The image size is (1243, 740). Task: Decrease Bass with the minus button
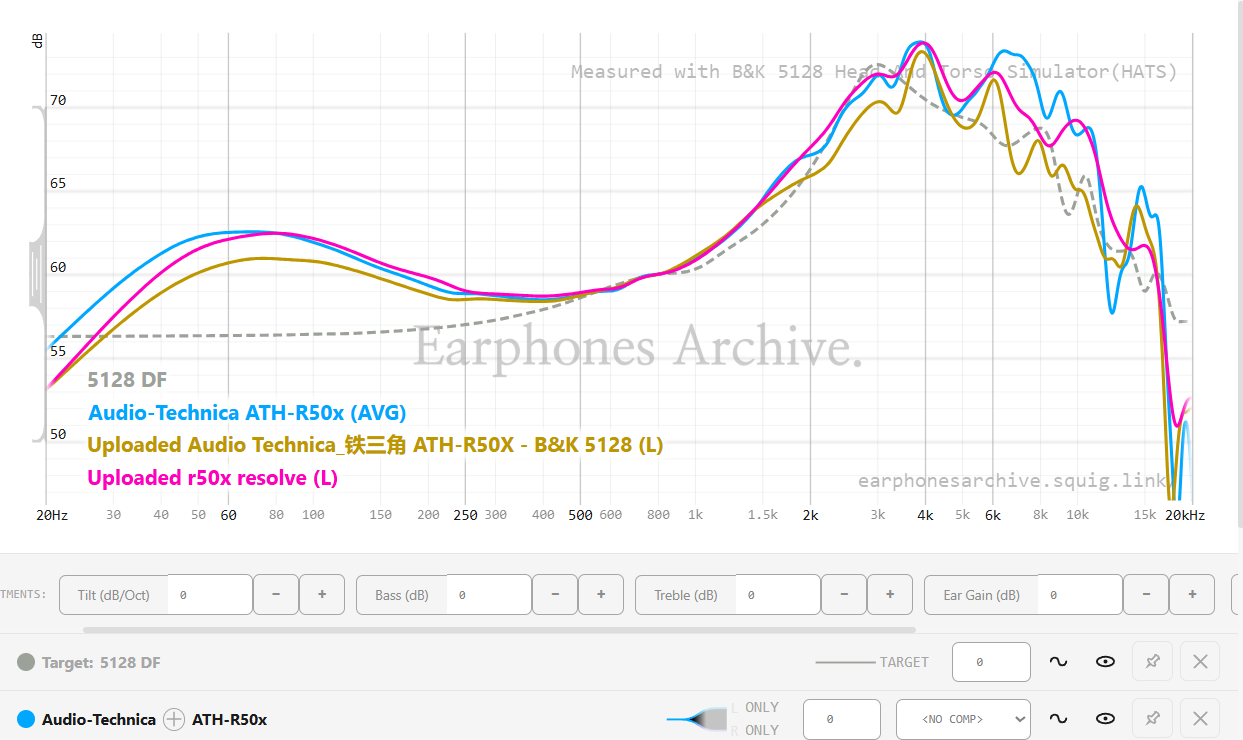click(554, 594)
